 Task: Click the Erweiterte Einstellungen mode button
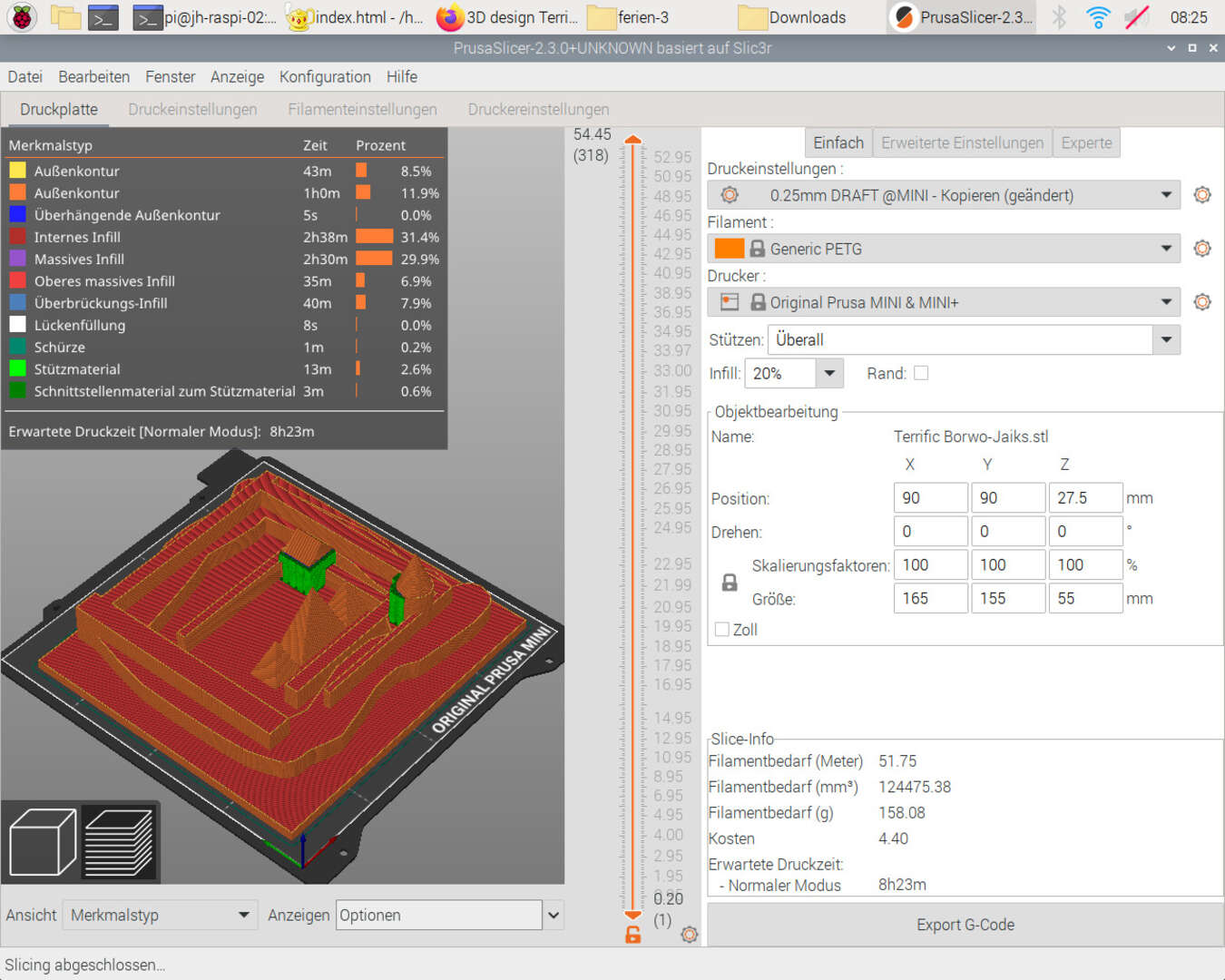click(x=962, y=142)
